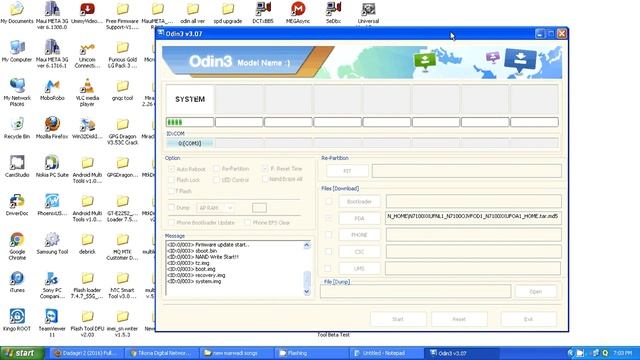640x360 pixels.
Task: Click the PDA file path field
Action: pos(473,218)
